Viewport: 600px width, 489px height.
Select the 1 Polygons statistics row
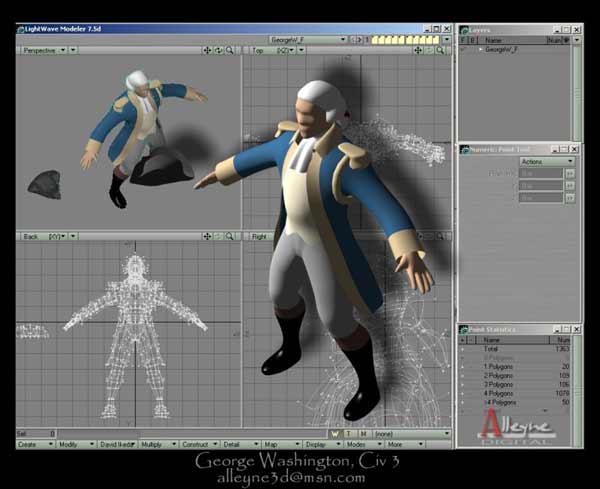point(515,367)
